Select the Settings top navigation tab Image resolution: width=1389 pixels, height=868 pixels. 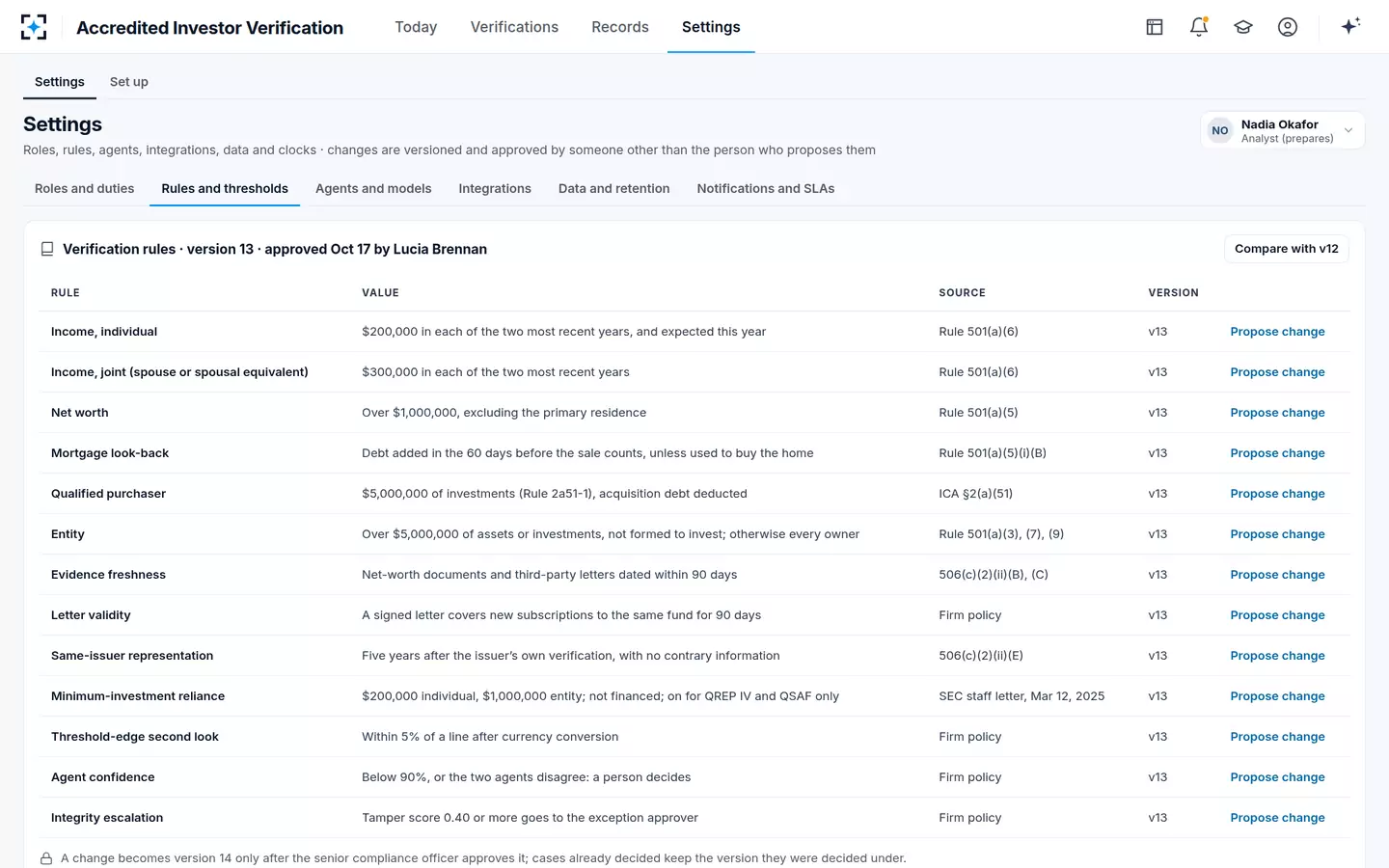(711, 27)
